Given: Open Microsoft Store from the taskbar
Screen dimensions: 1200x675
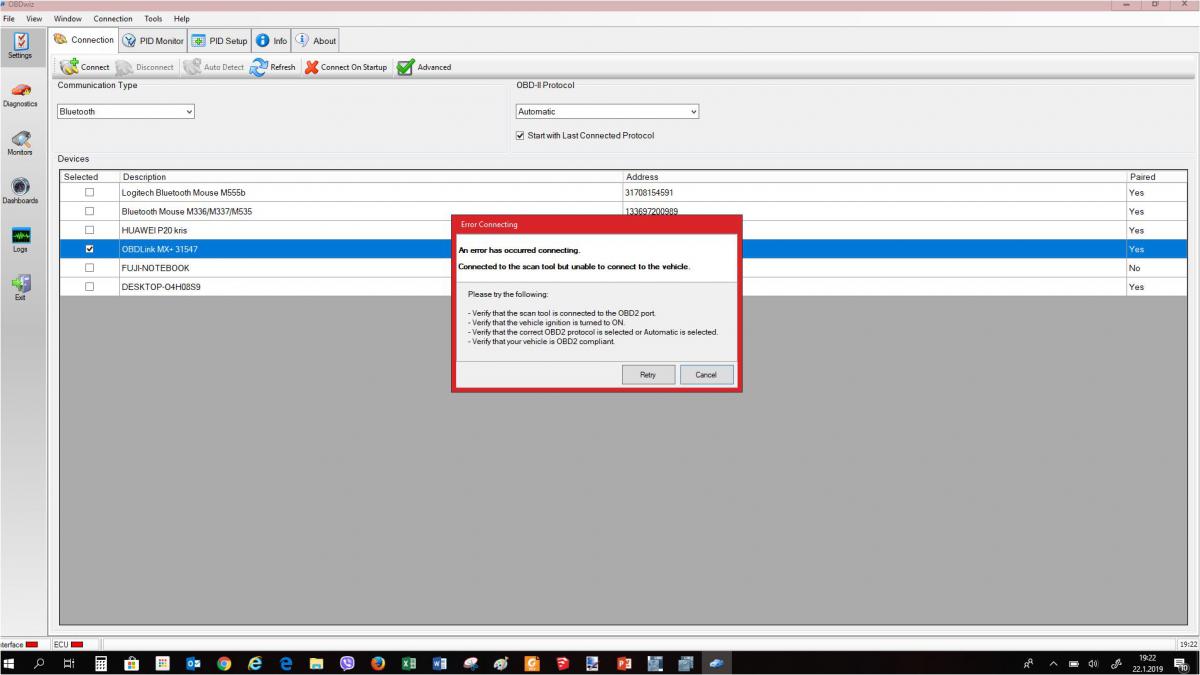Looking at the screenshot, I should 131,663.
